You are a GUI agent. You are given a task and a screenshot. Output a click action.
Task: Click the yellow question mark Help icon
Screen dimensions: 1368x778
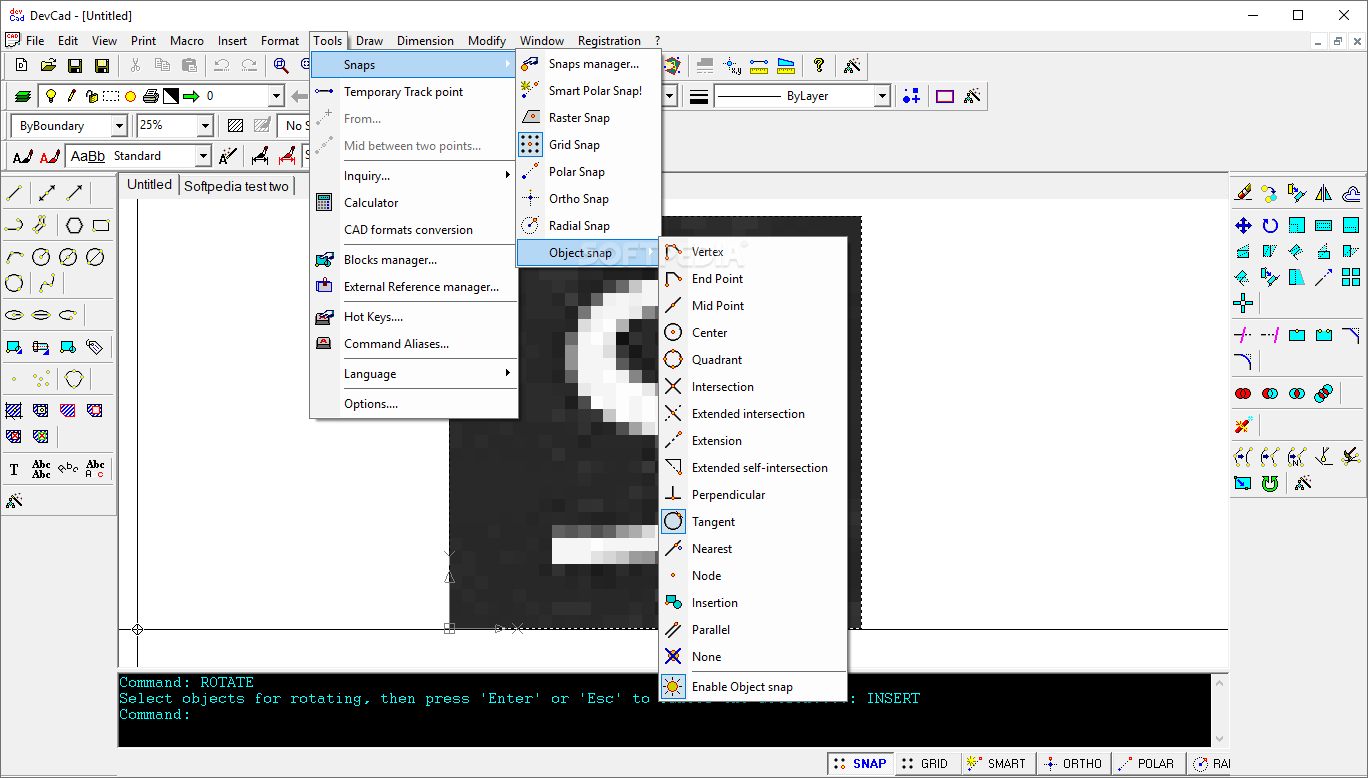pyautogui.click(x=819, y=65)
